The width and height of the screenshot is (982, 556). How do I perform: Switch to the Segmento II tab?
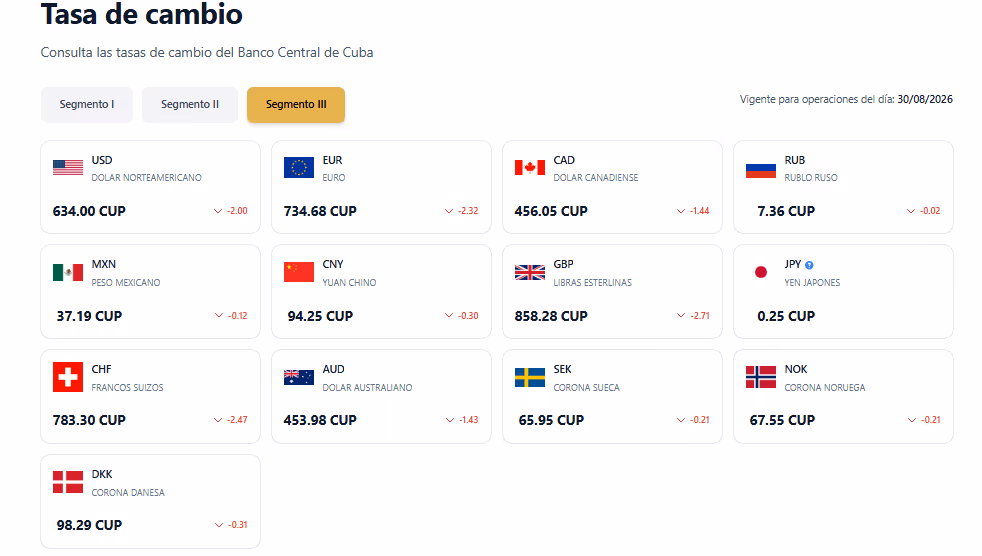(x=190, y=105)
